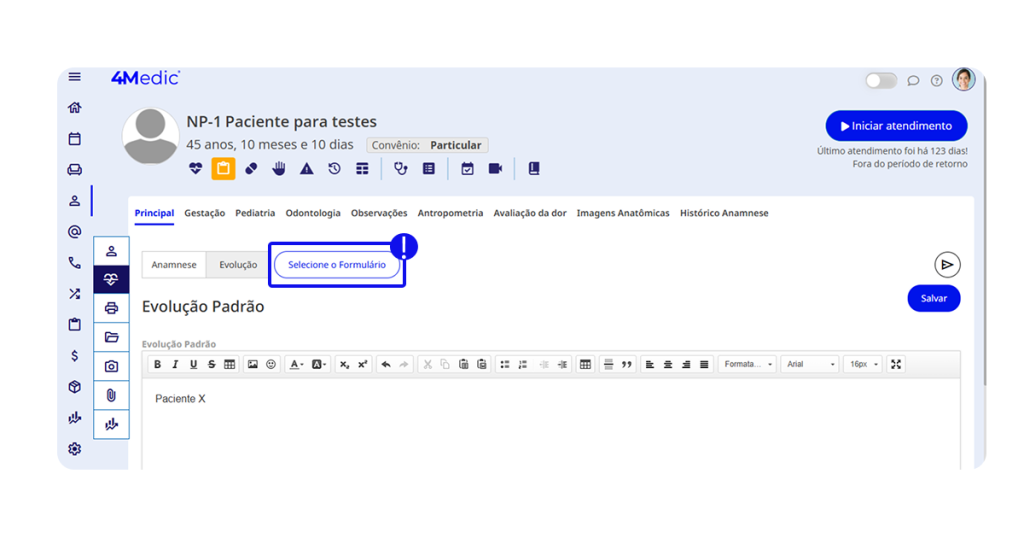Image resolution: width=1024 pixels, height=538 pixels.
Task: Click the paperclip attachments icon in side panel
Action: [111, 395]
